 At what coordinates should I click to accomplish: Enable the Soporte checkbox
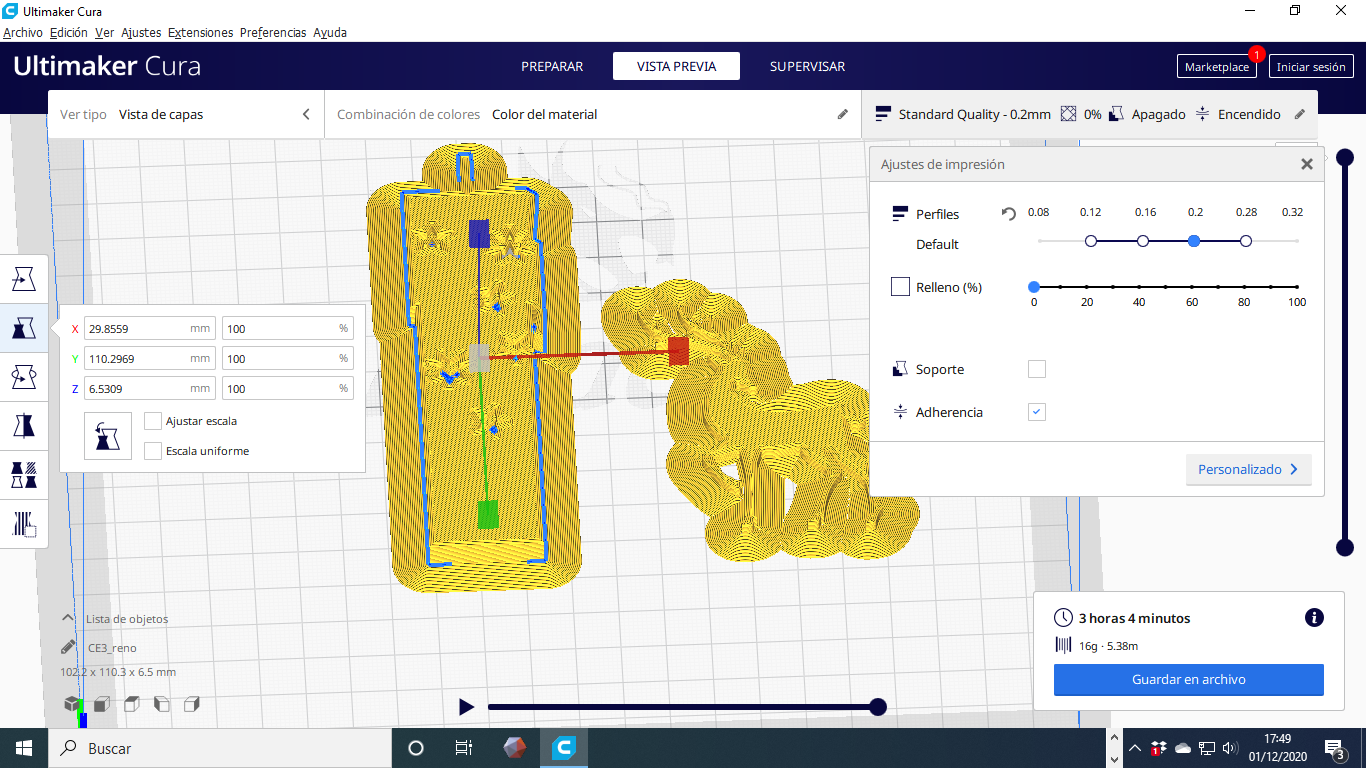pos(1037,369)
